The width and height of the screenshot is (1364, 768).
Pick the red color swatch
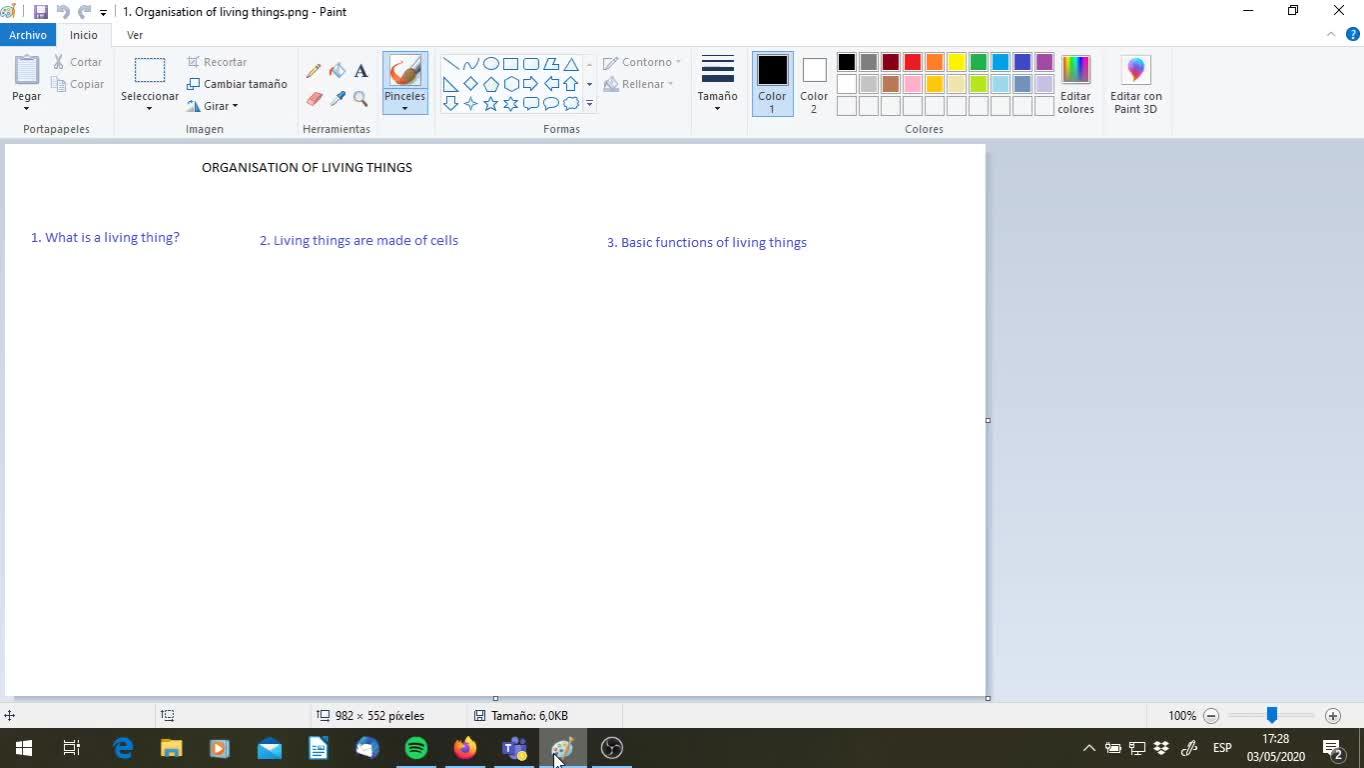click(x=913, y=63)
